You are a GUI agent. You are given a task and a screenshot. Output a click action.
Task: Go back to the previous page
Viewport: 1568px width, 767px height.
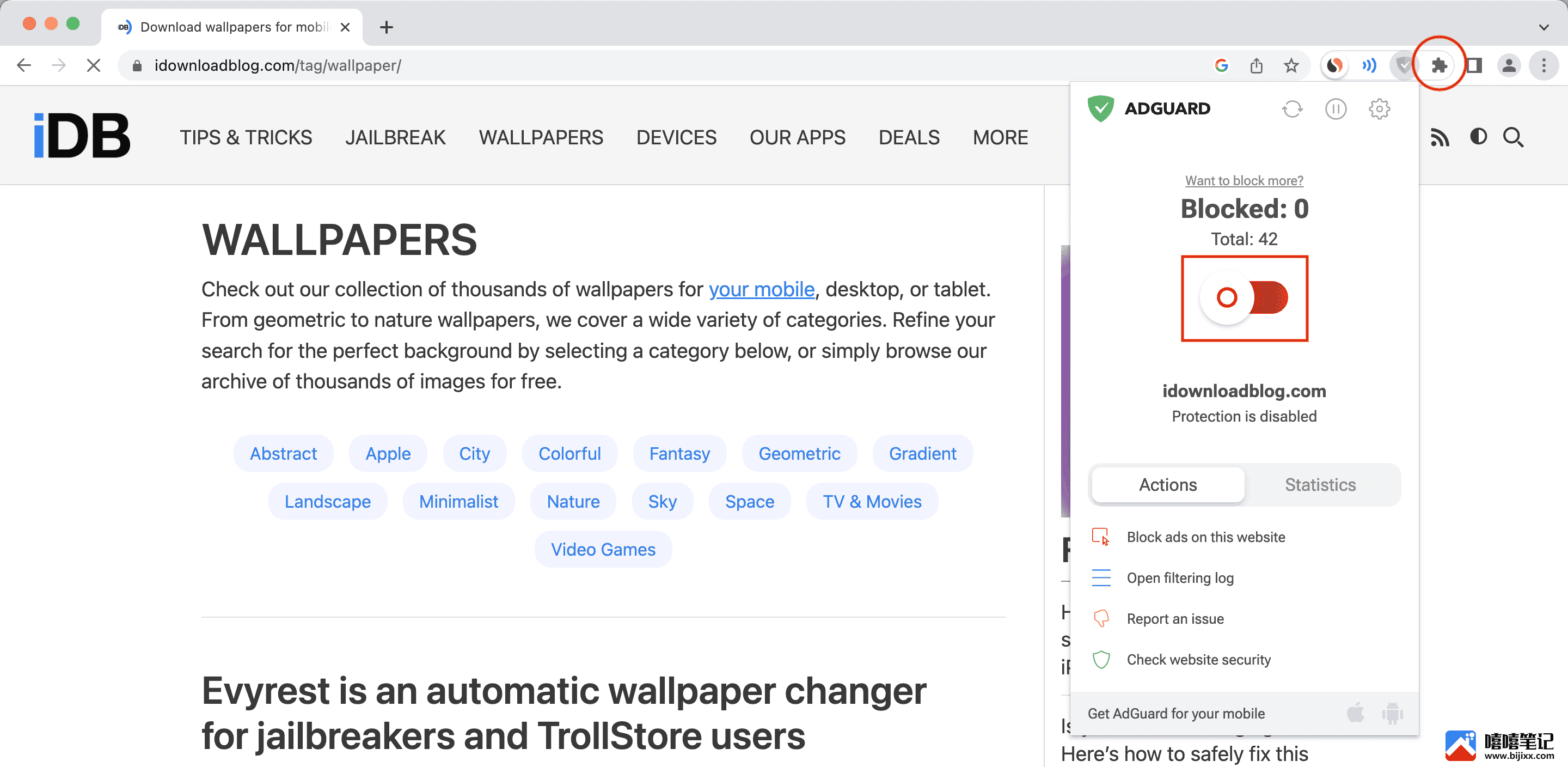pos(24,65)
